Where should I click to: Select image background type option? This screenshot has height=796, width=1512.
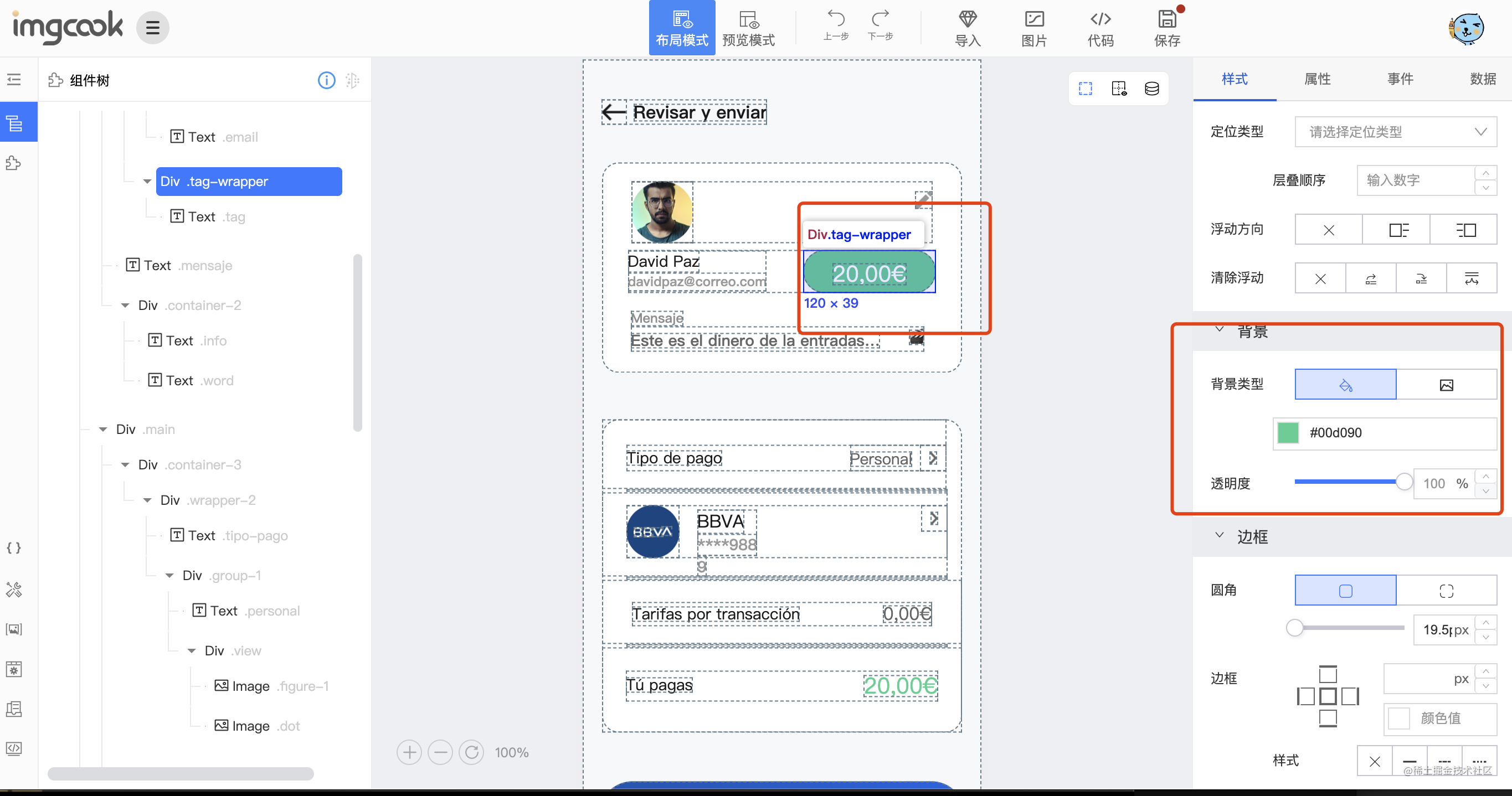point(1446,385)
